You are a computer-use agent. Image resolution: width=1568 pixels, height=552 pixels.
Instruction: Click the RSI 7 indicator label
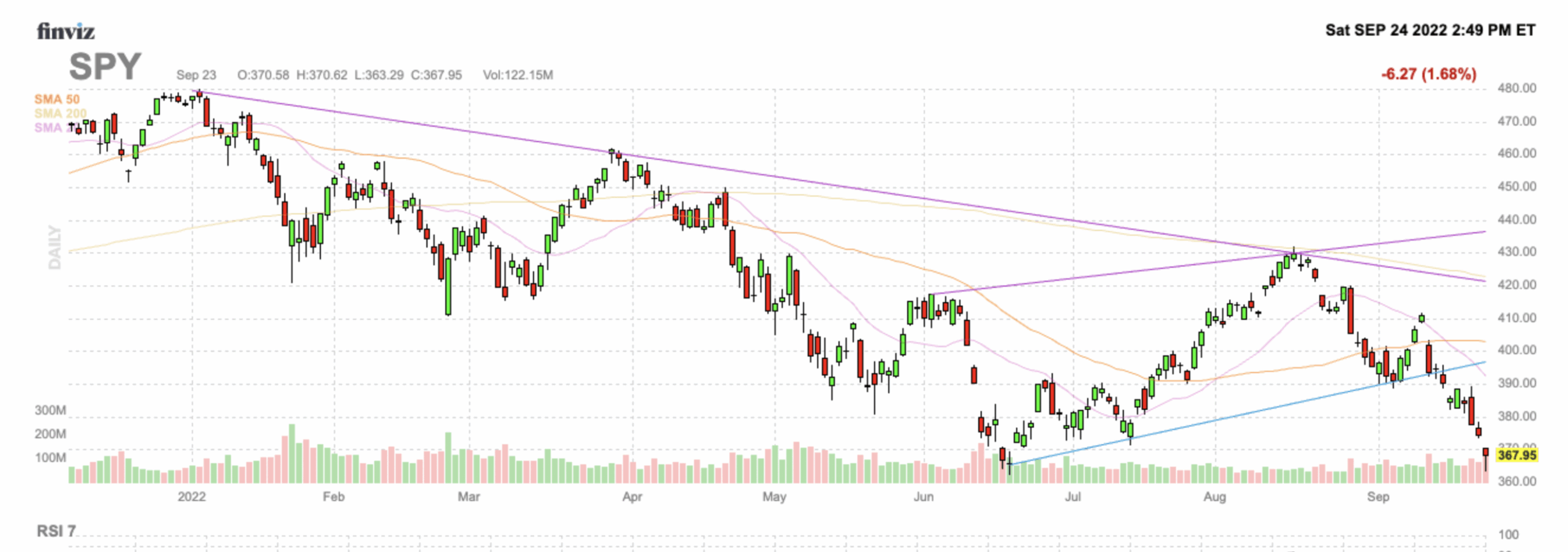pos(56,531)
